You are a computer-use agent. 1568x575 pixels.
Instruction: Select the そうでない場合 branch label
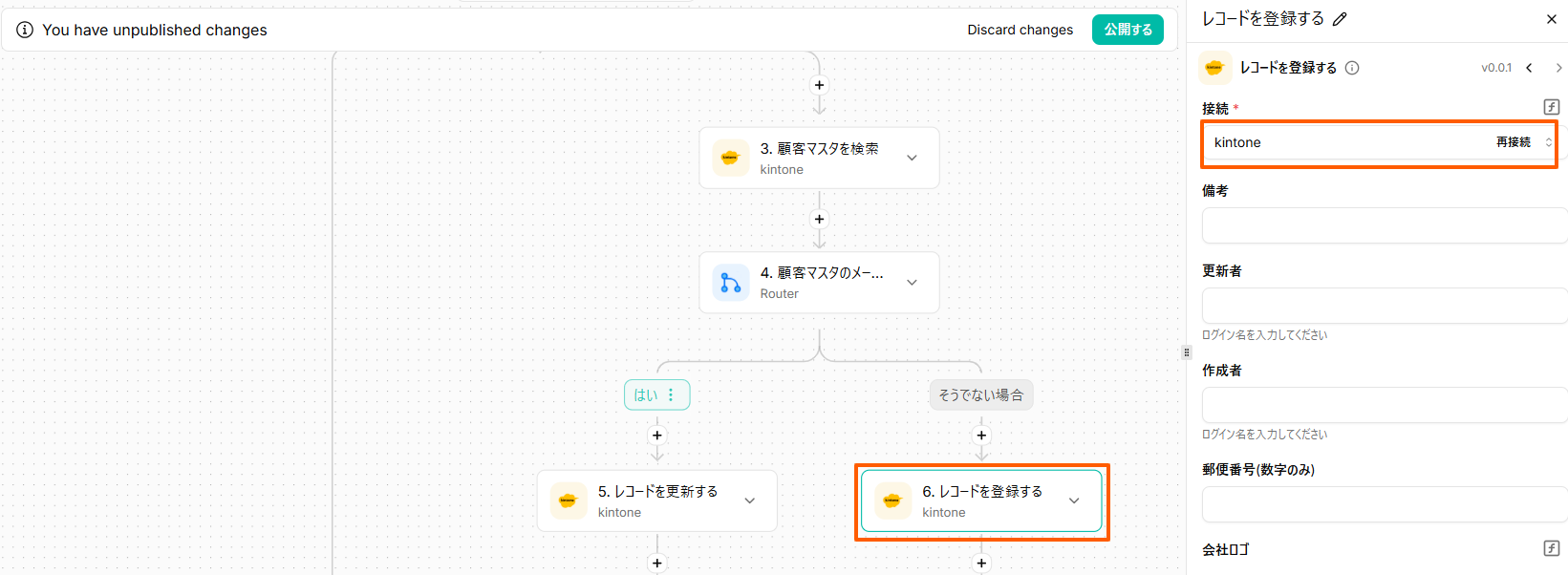tap(980, 394)
